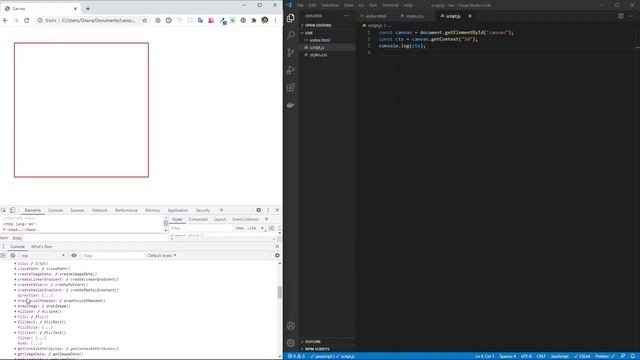Toggle the DevTools device toolbar

coord(12,210)
